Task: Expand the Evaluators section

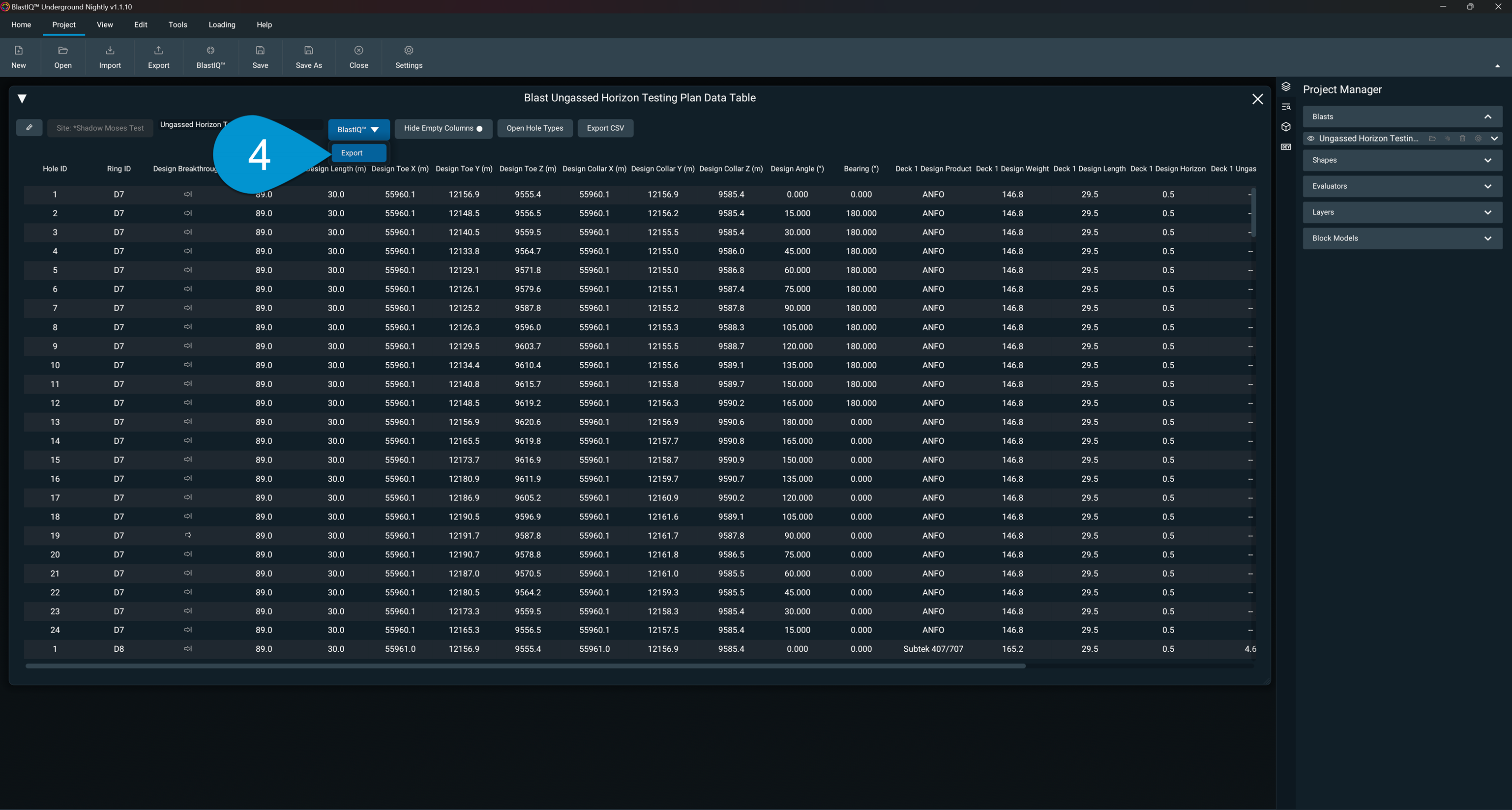Action: click(x=1488, y=186)
